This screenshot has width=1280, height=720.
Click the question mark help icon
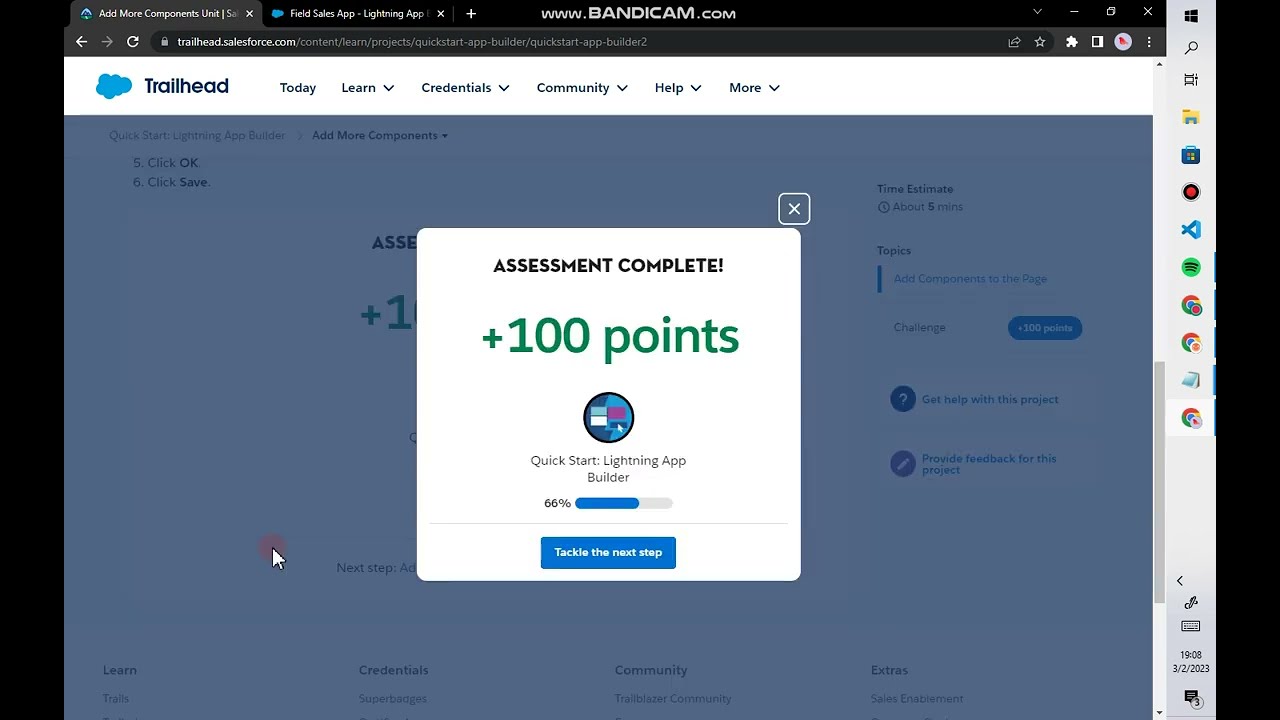[903, 399]
